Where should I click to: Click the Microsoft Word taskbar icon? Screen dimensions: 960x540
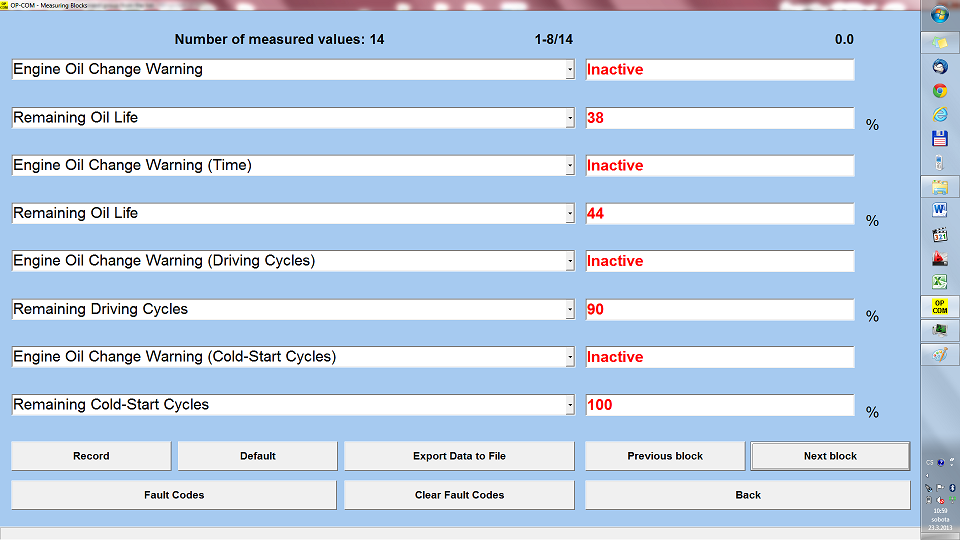coord(940,211)
